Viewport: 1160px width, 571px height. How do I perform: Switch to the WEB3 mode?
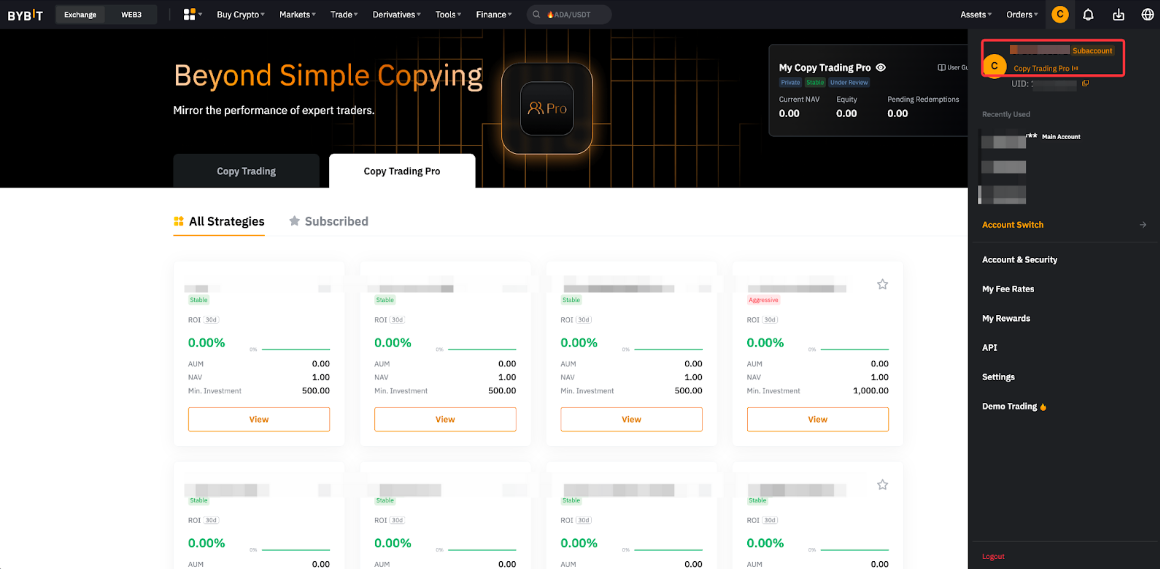(x=131, y=15)
